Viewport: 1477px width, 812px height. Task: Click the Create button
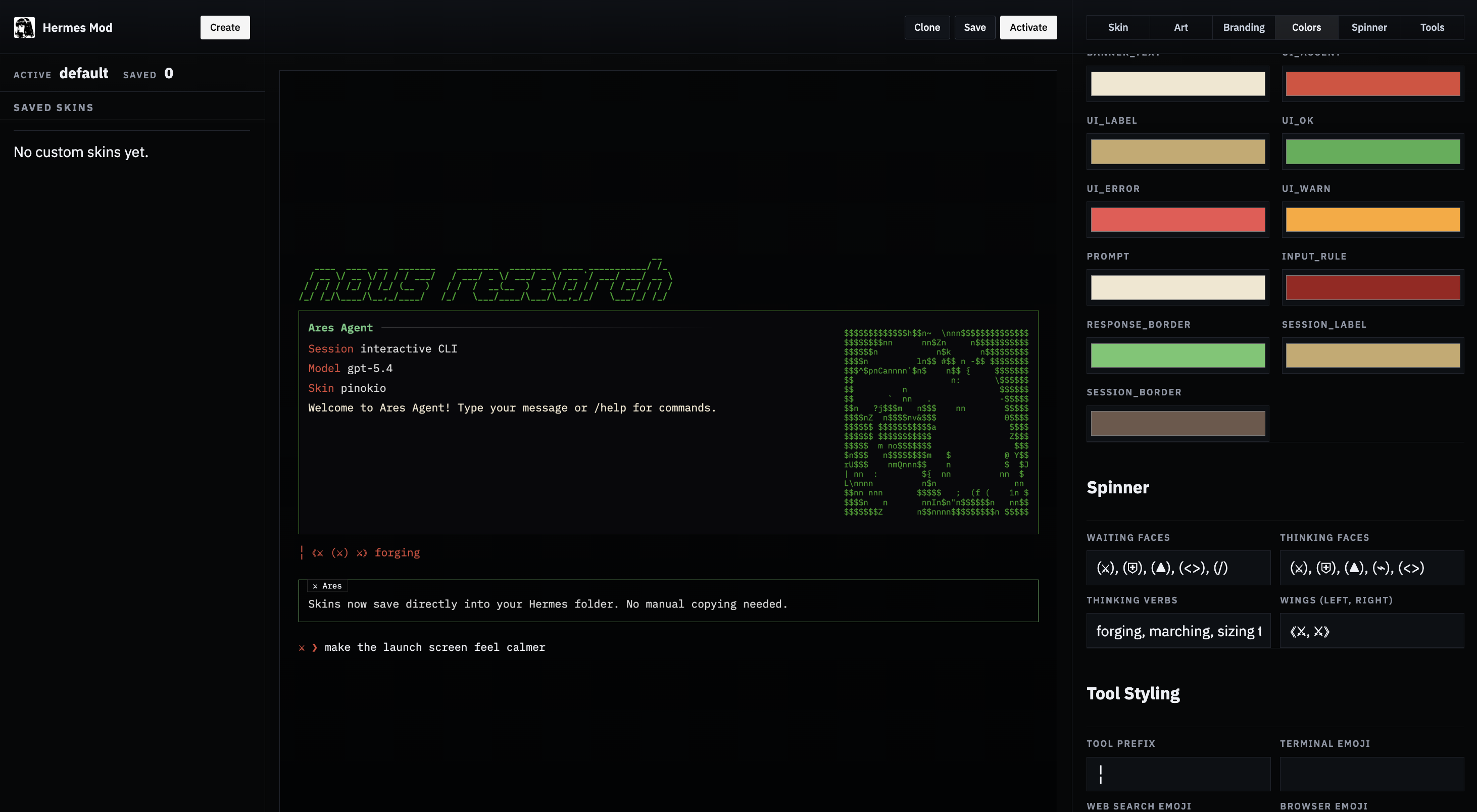coord(225,27)
